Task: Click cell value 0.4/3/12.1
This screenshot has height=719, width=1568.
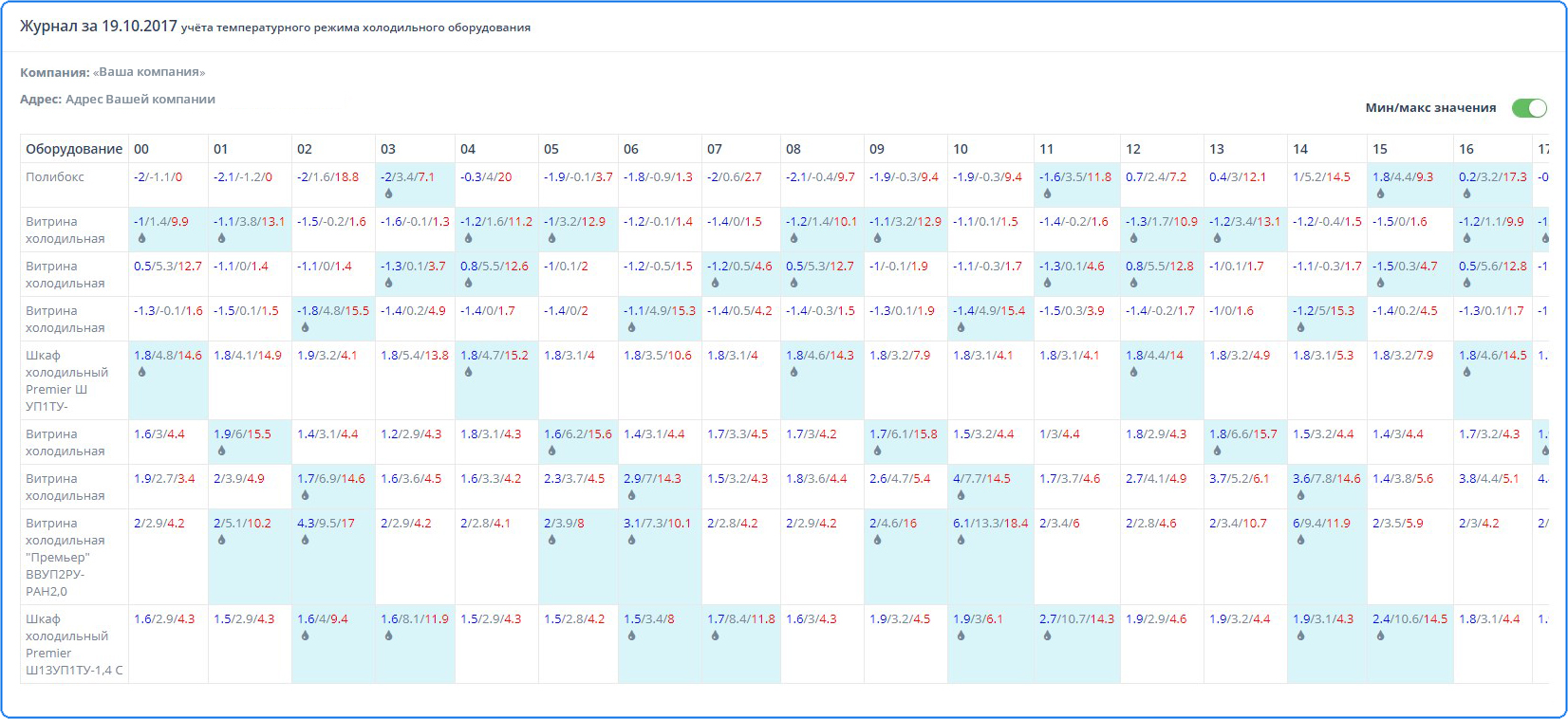Action: coord(1238,177)
